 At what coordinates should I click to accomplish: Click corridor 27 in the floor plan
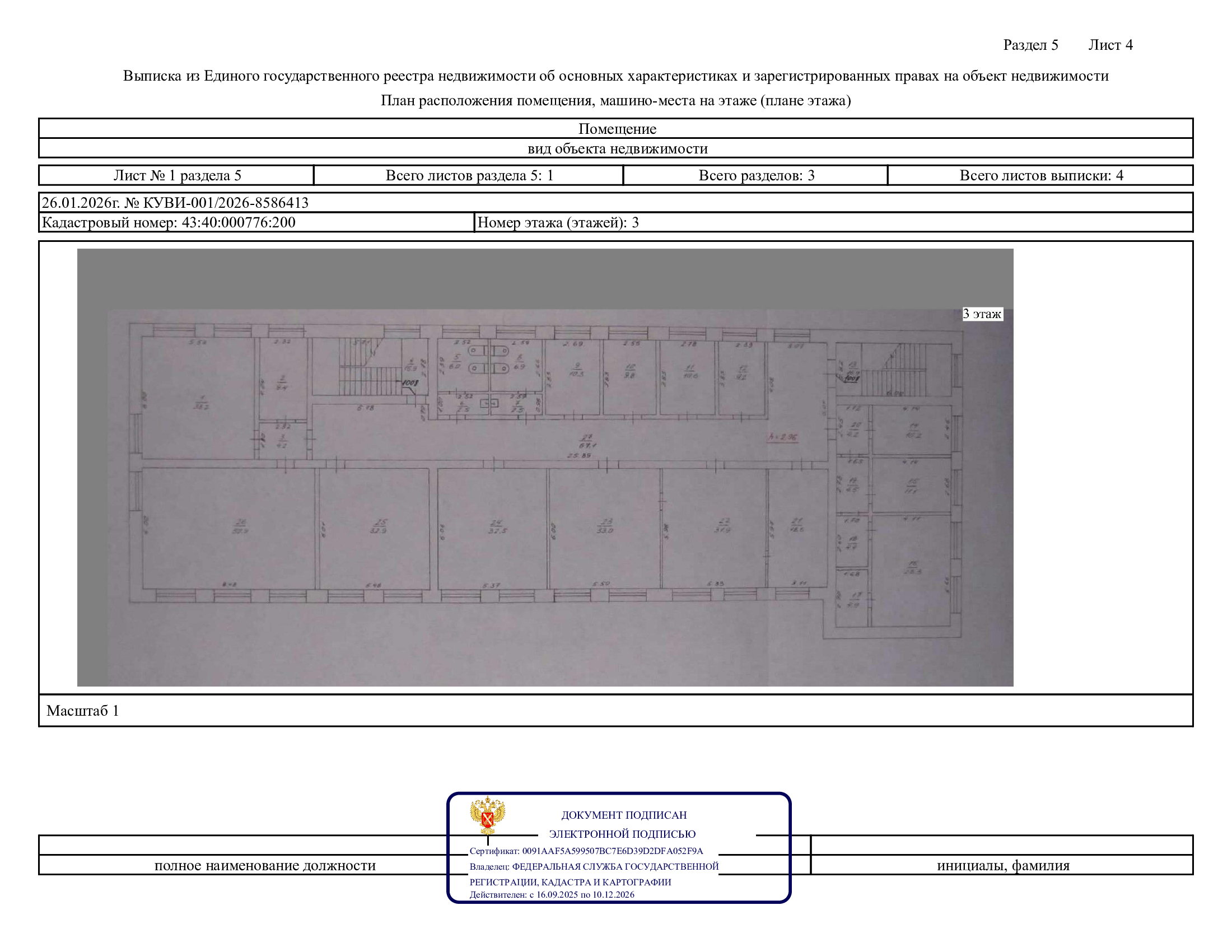click(587, 441)
